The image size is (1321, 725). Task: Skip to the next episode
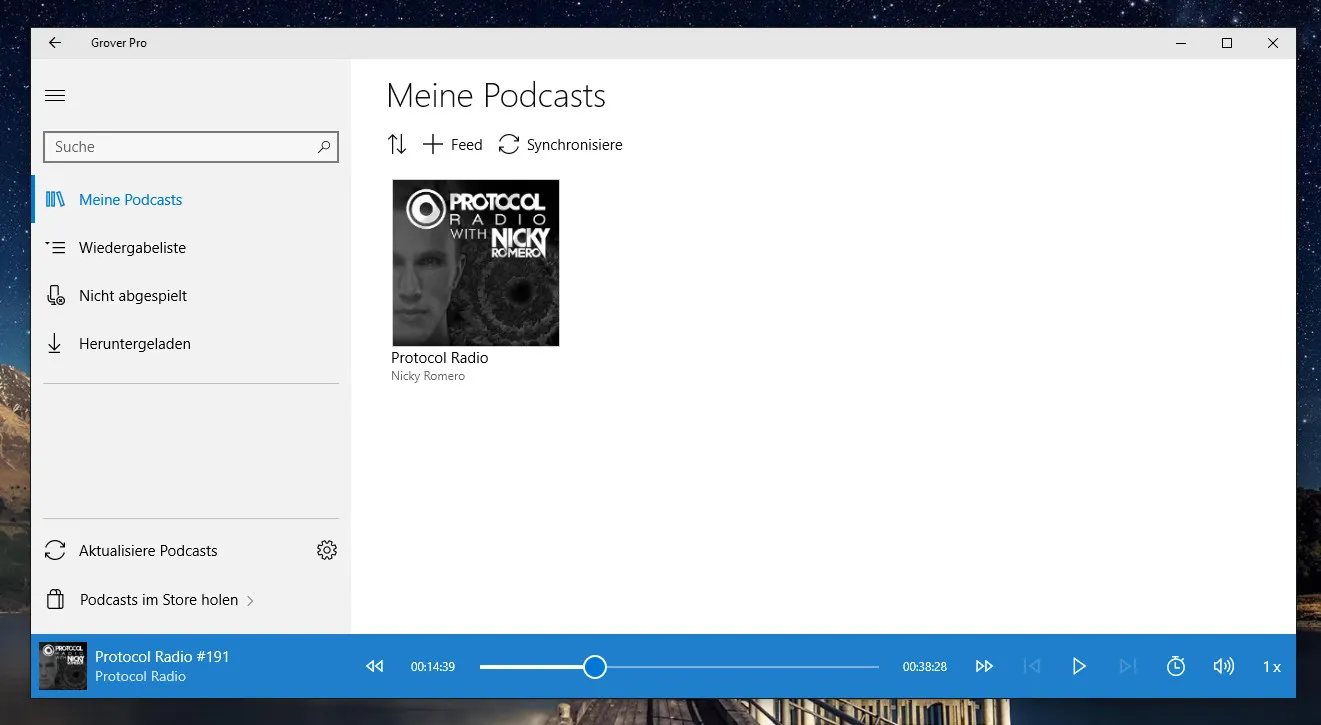coord(1128,666)
